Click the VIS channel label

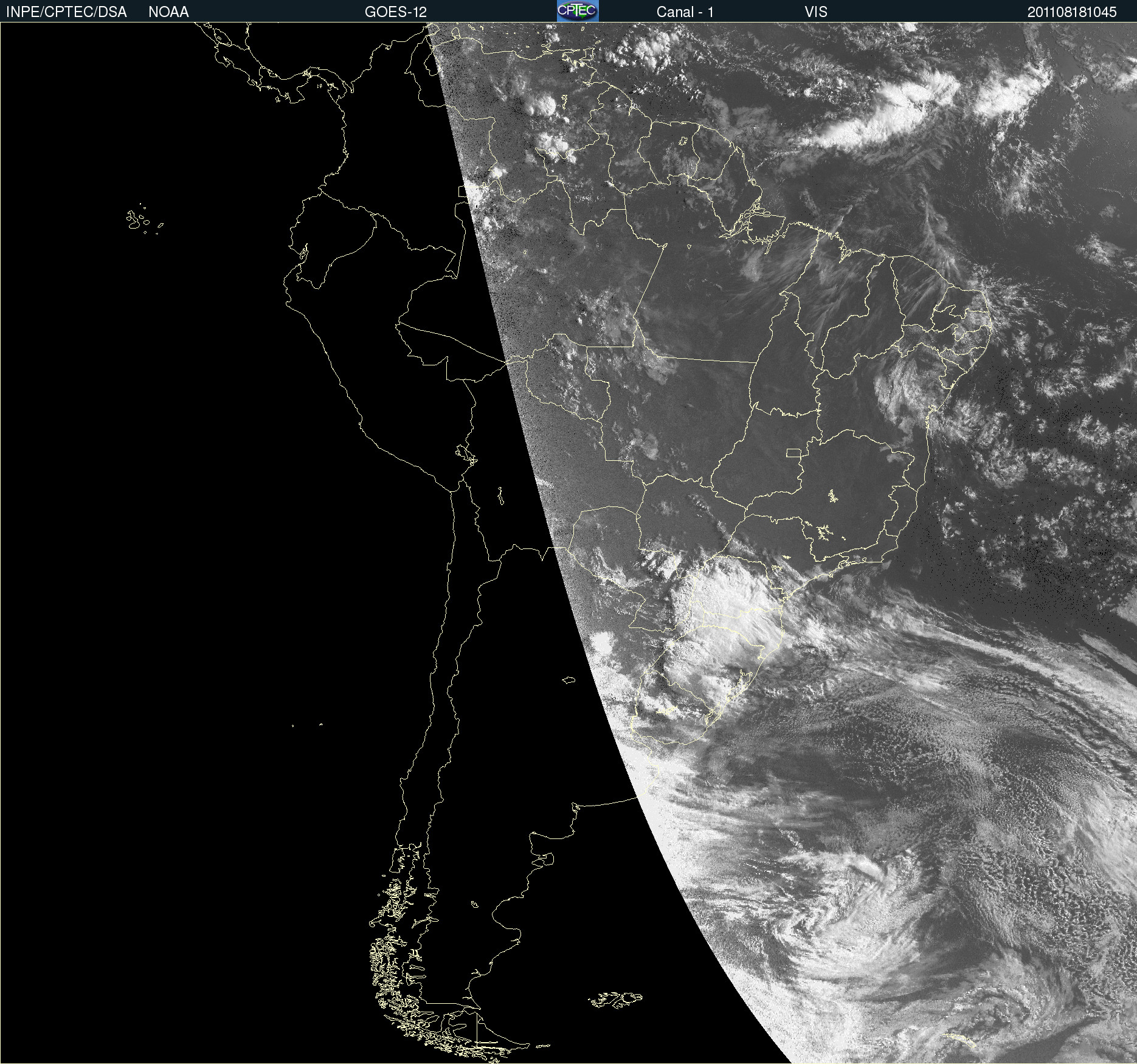816,12
